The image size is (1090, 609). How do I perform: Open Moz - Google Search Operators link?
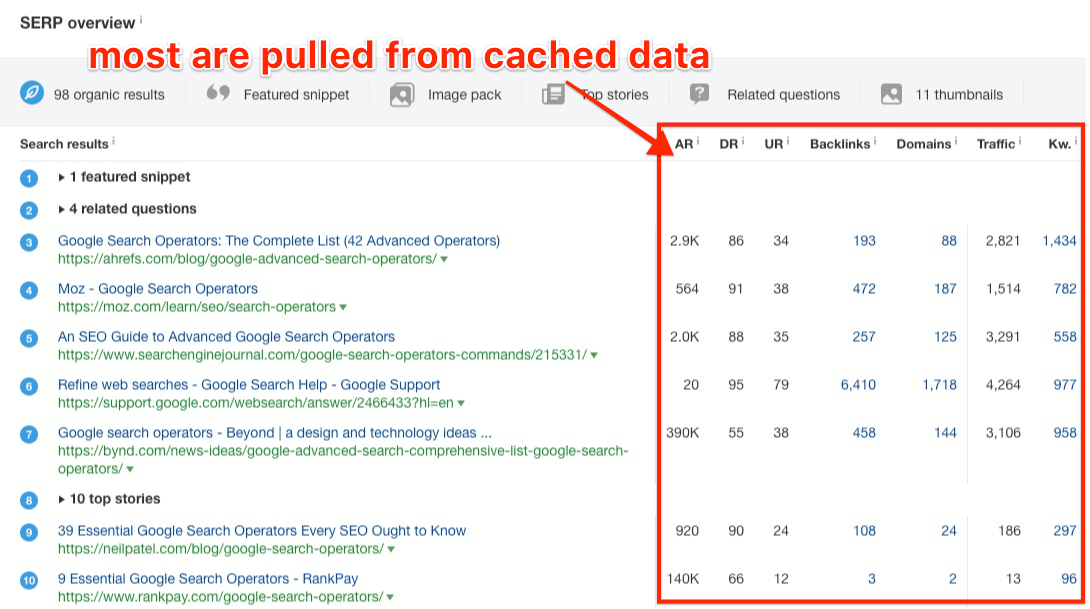tap(158, 289)
